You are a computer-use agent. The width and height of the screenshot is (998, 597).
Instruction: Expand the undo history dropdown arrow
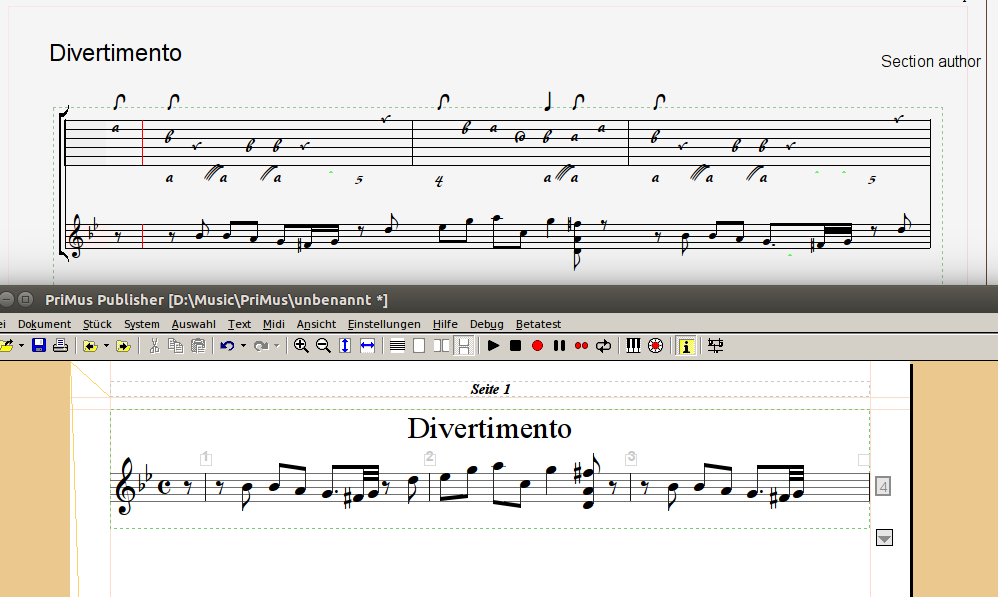(x=243, y=346)
